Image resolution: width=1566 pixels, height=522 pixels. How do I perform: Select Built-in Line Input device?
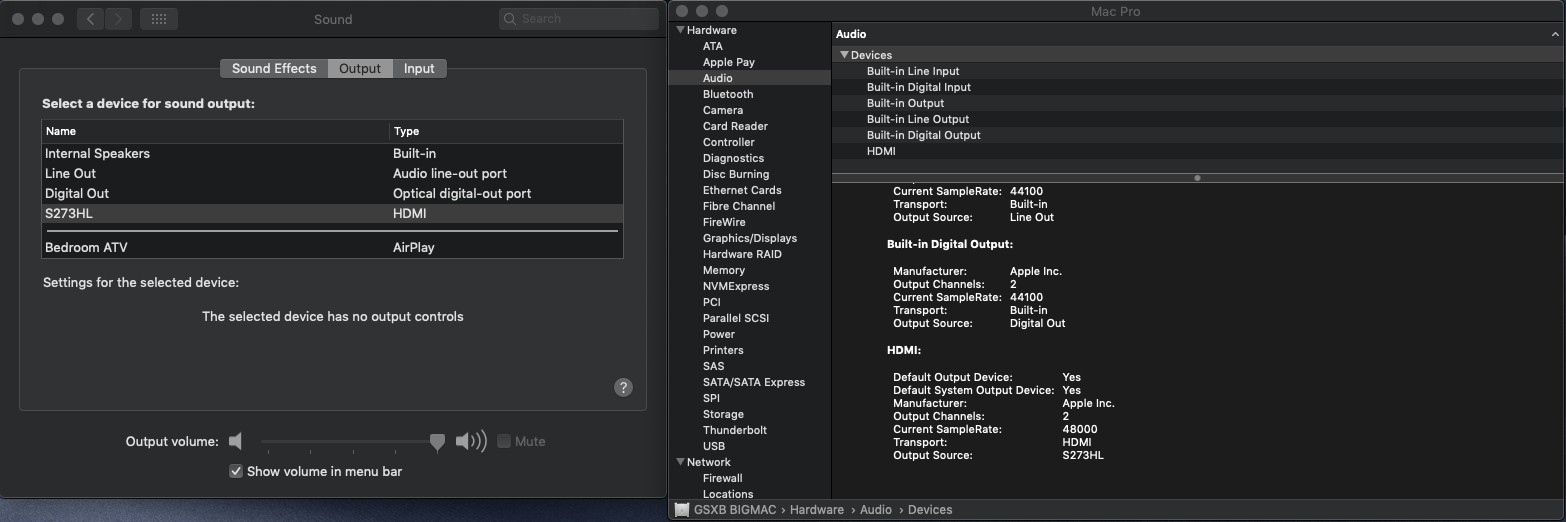[x=1198, y=71]
